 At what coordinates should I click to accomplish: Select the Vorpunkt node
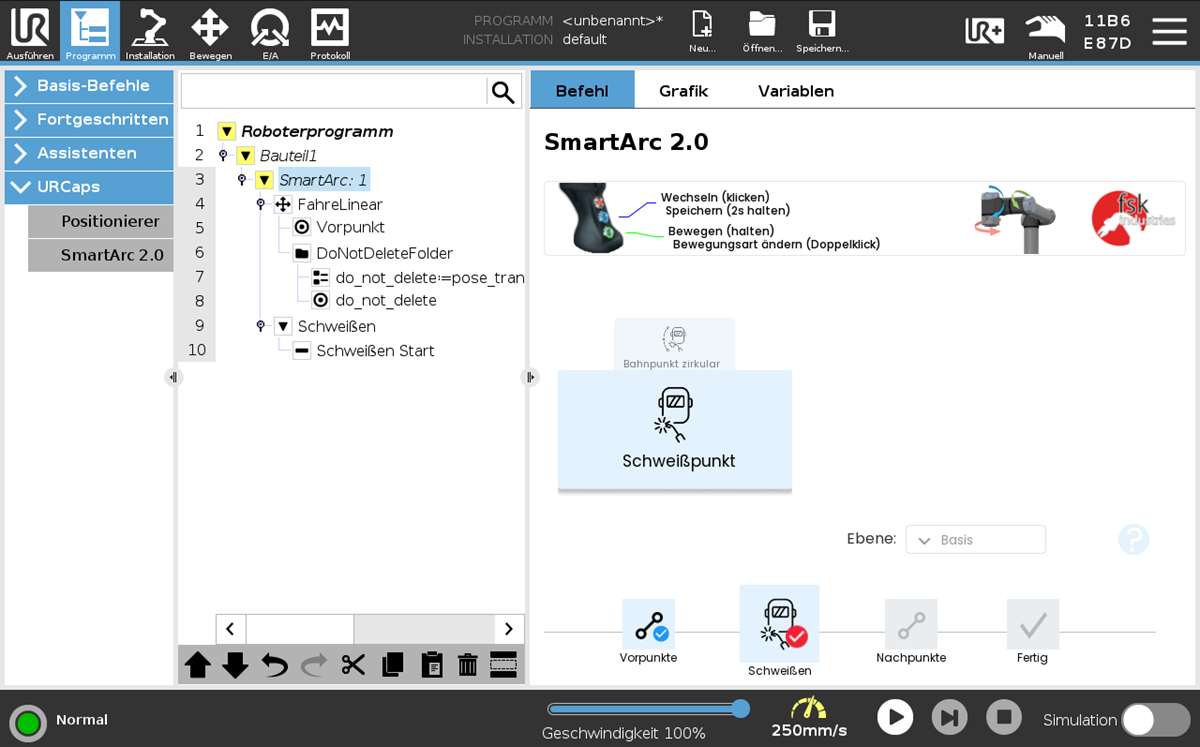(x=350, y=228)
